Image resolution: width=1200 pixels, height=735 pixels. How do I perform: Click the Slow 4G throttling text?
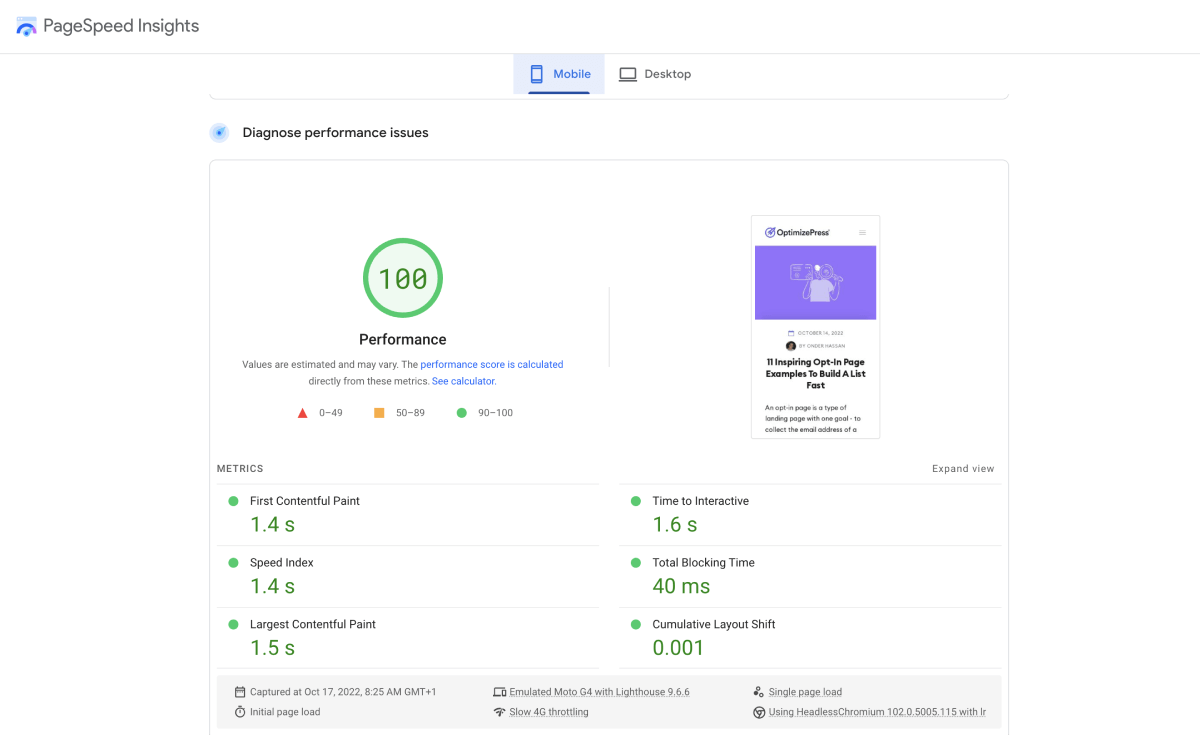(x=549, y=712)
